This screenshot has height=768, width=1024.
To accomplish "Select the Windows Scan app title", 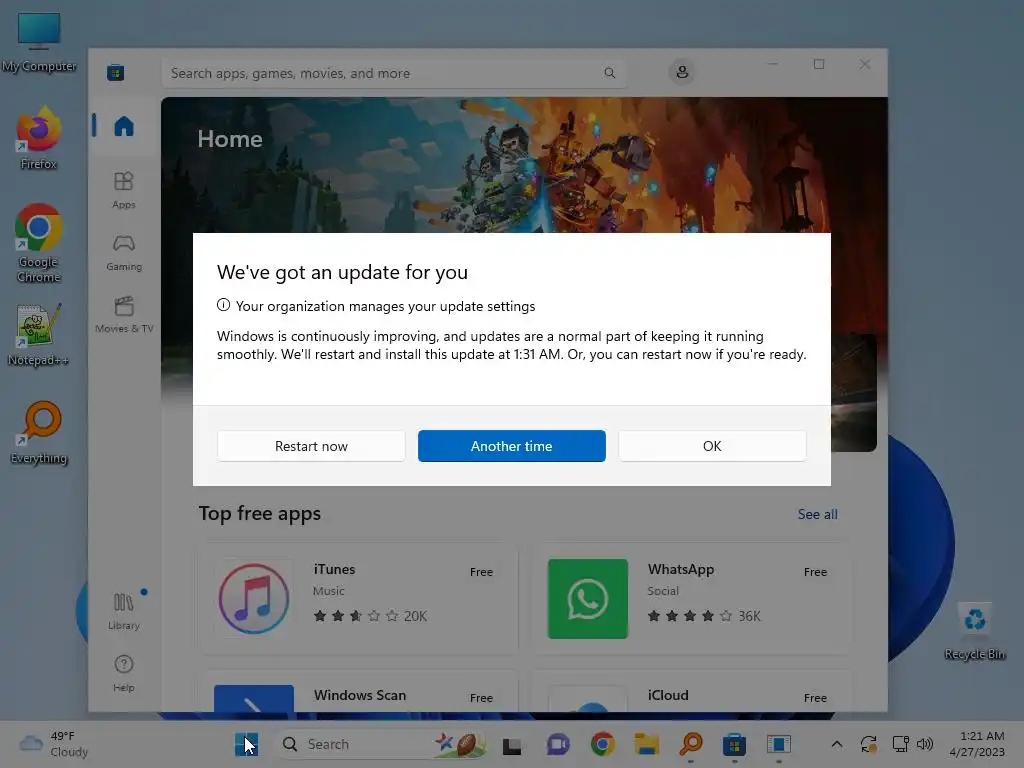I will click(x=360, y=695).
